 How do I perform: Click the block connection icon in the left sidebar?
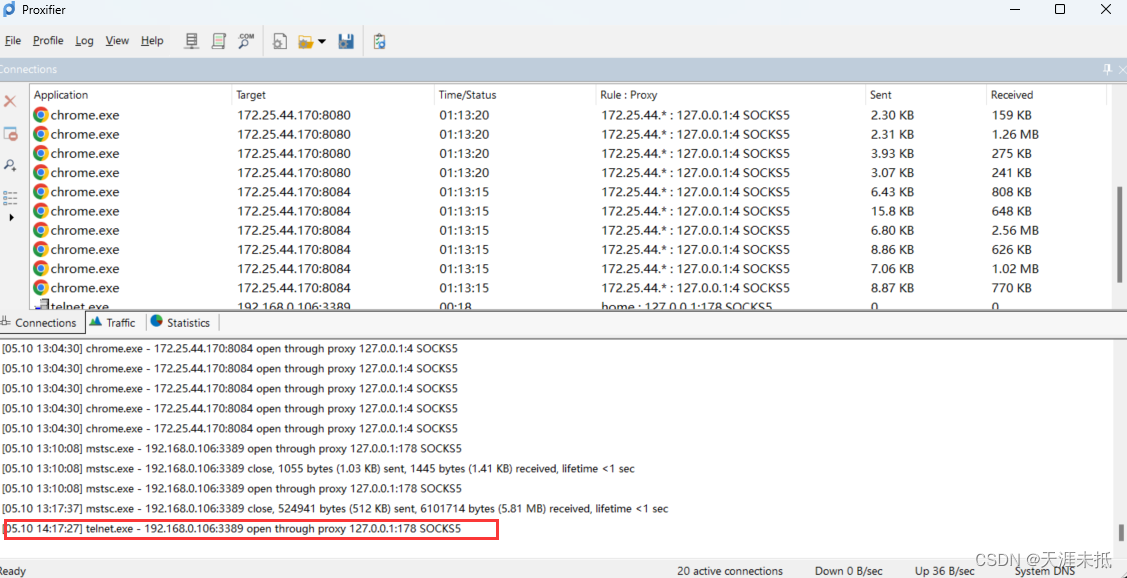(x=10, y=134)
